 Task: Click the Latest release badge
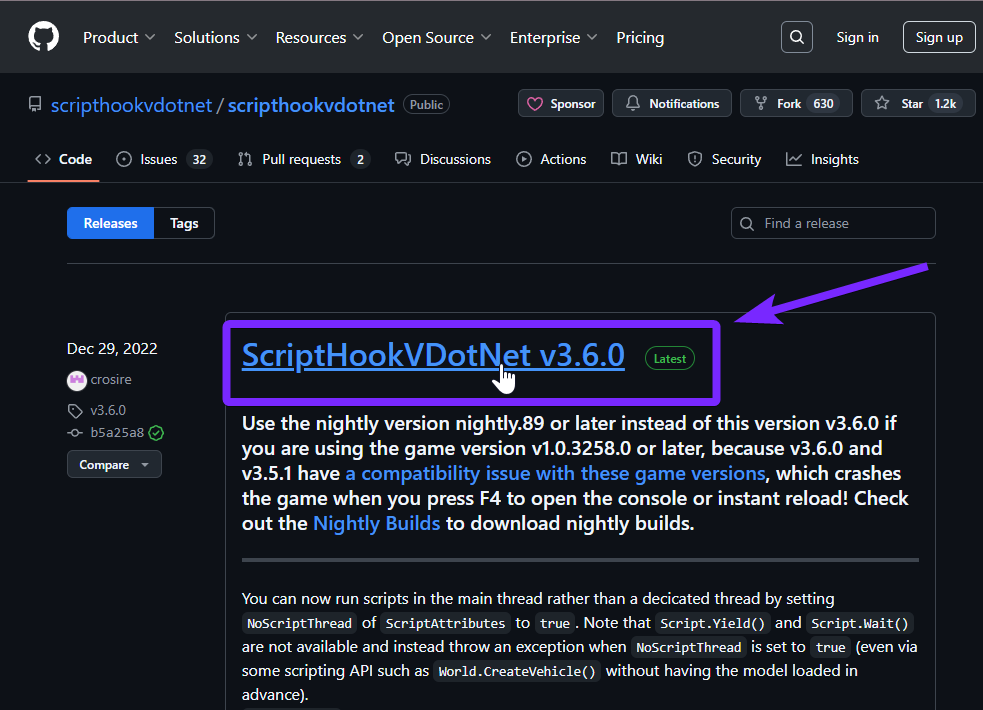point(670,358)
